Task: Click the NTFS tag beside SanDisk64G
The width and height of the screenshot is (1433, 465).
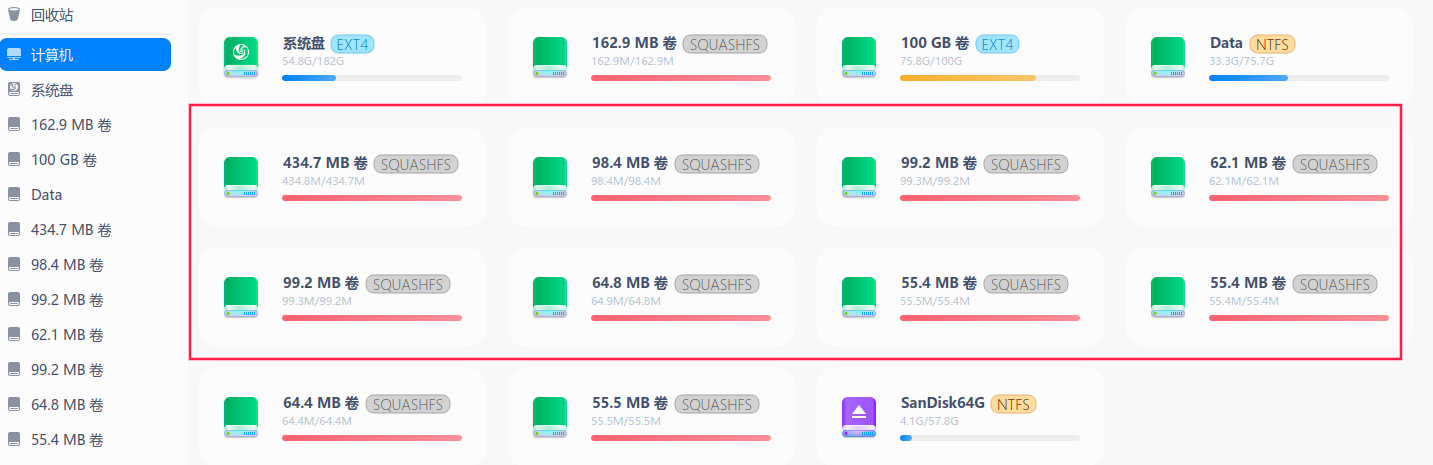Action: point(1013,404)
